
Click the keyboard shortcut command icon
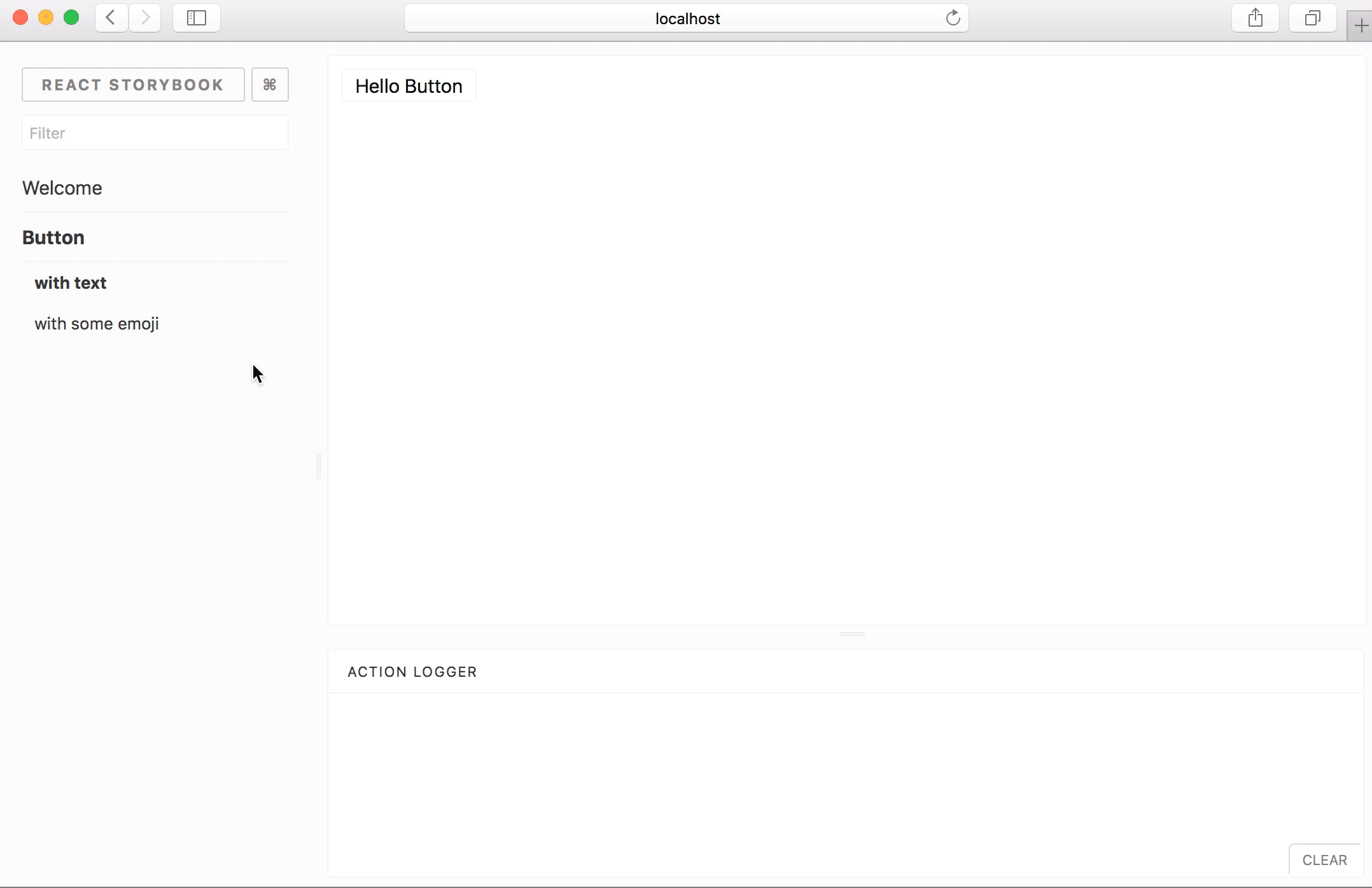[x=270, y=85]
